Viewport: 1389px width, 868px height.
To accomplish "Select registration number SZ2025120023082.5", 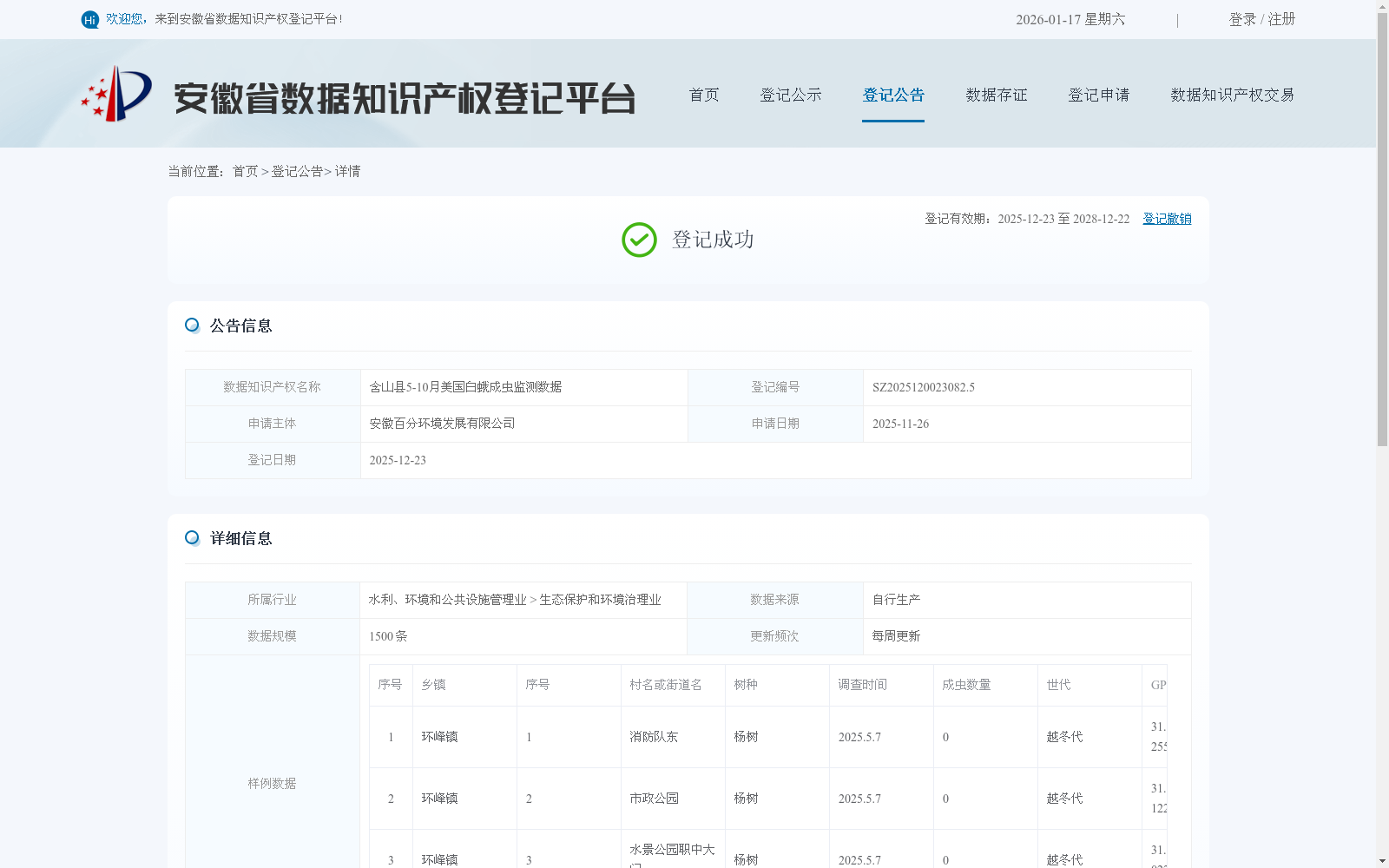I will point(924,387).
